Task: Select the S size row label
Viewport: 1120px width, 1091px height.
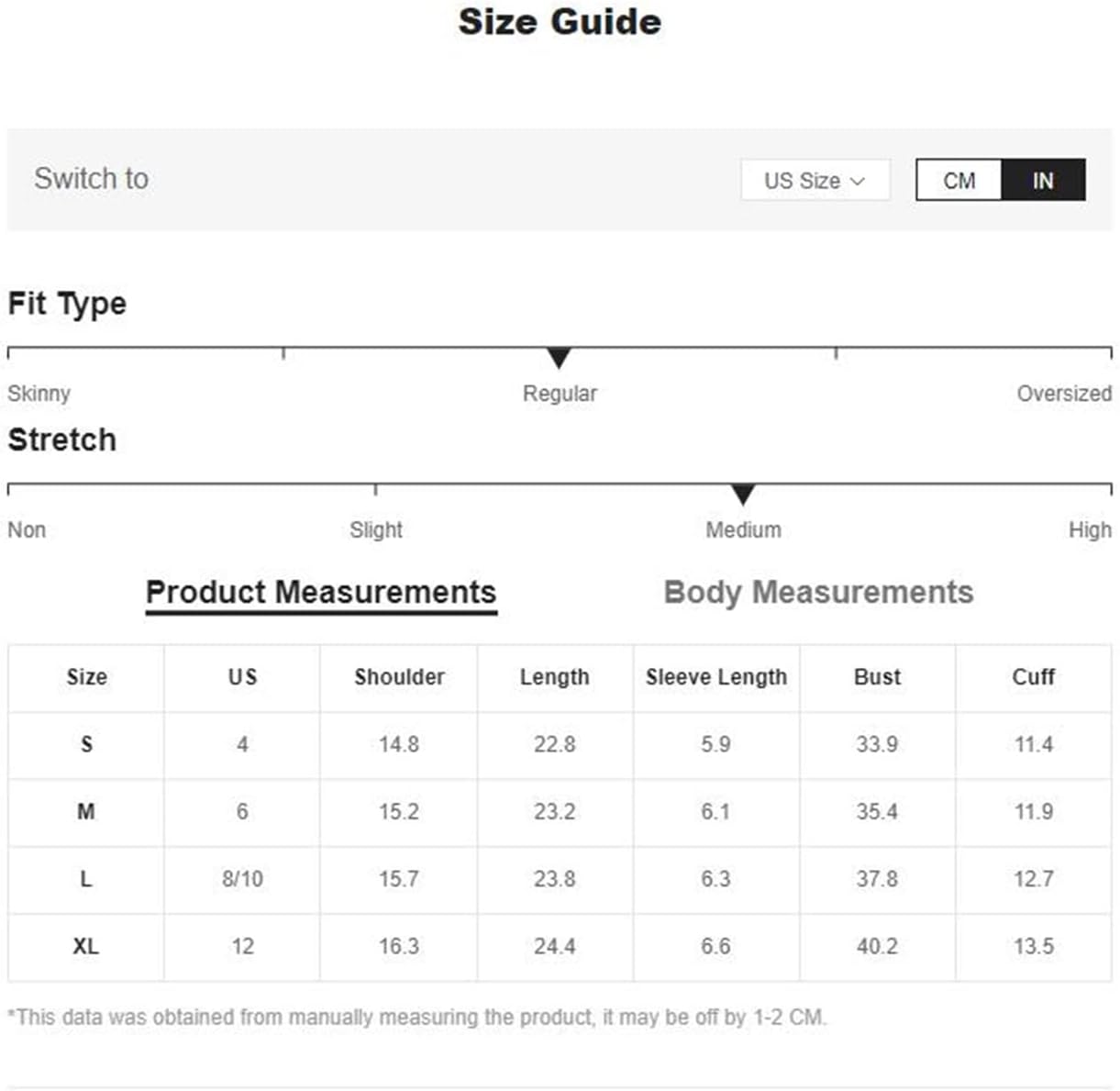Action: 86,744
